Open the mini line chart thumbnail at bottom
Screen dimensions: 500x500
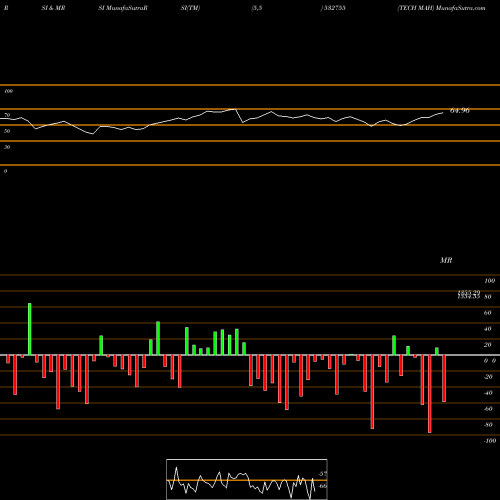tap(247, 479)
